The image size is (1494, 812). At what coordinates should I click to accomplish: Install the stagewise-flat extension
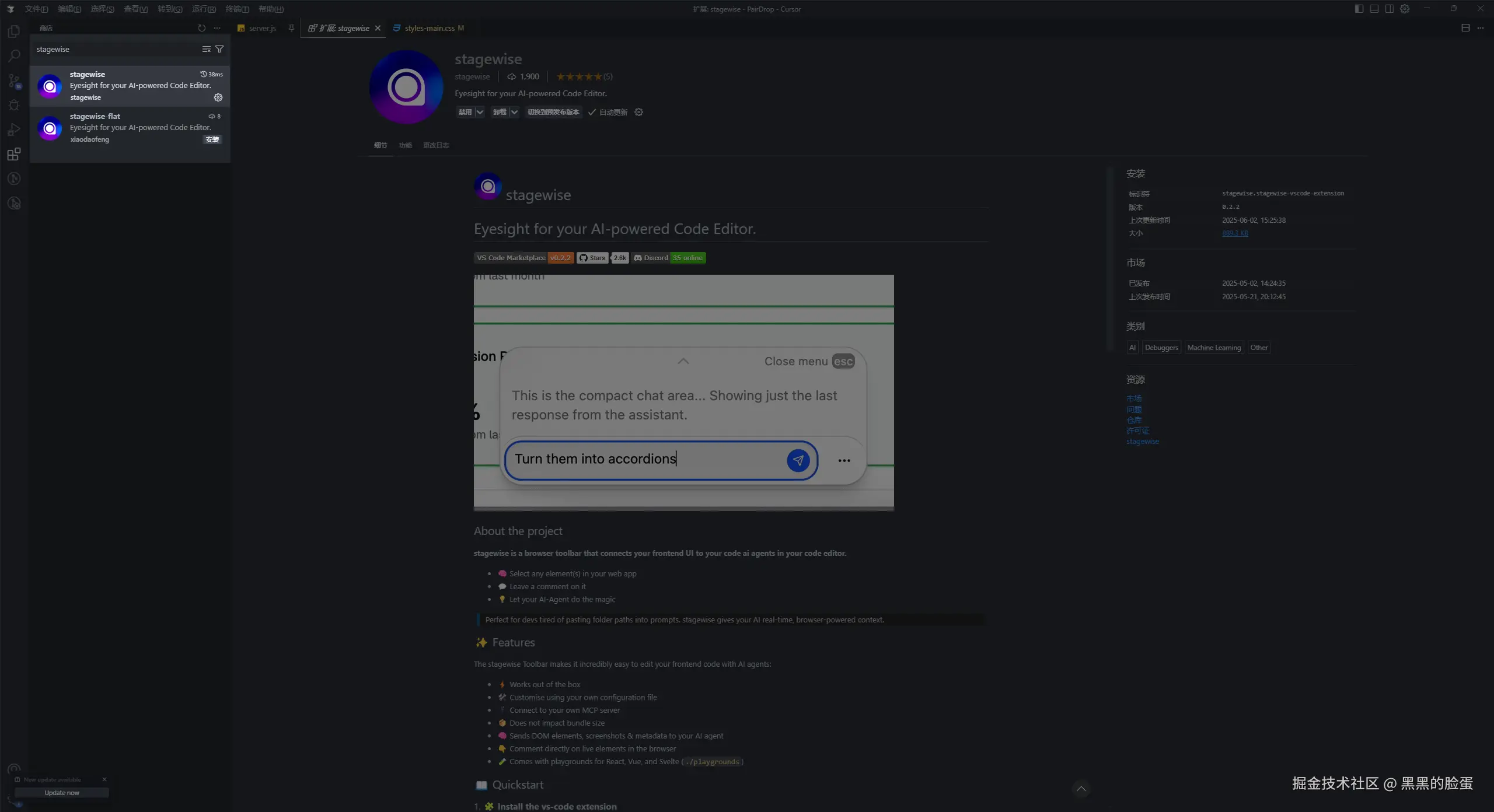coord(212,139)
